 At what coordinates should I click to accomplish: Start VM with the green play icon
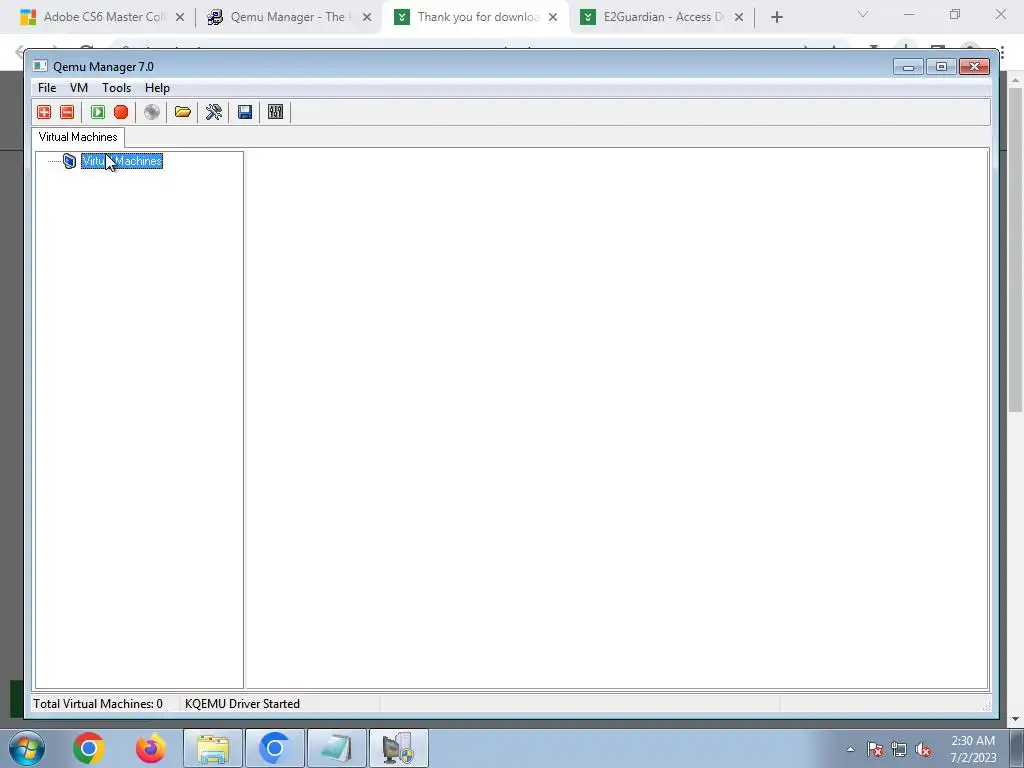(x=98, y=112)
